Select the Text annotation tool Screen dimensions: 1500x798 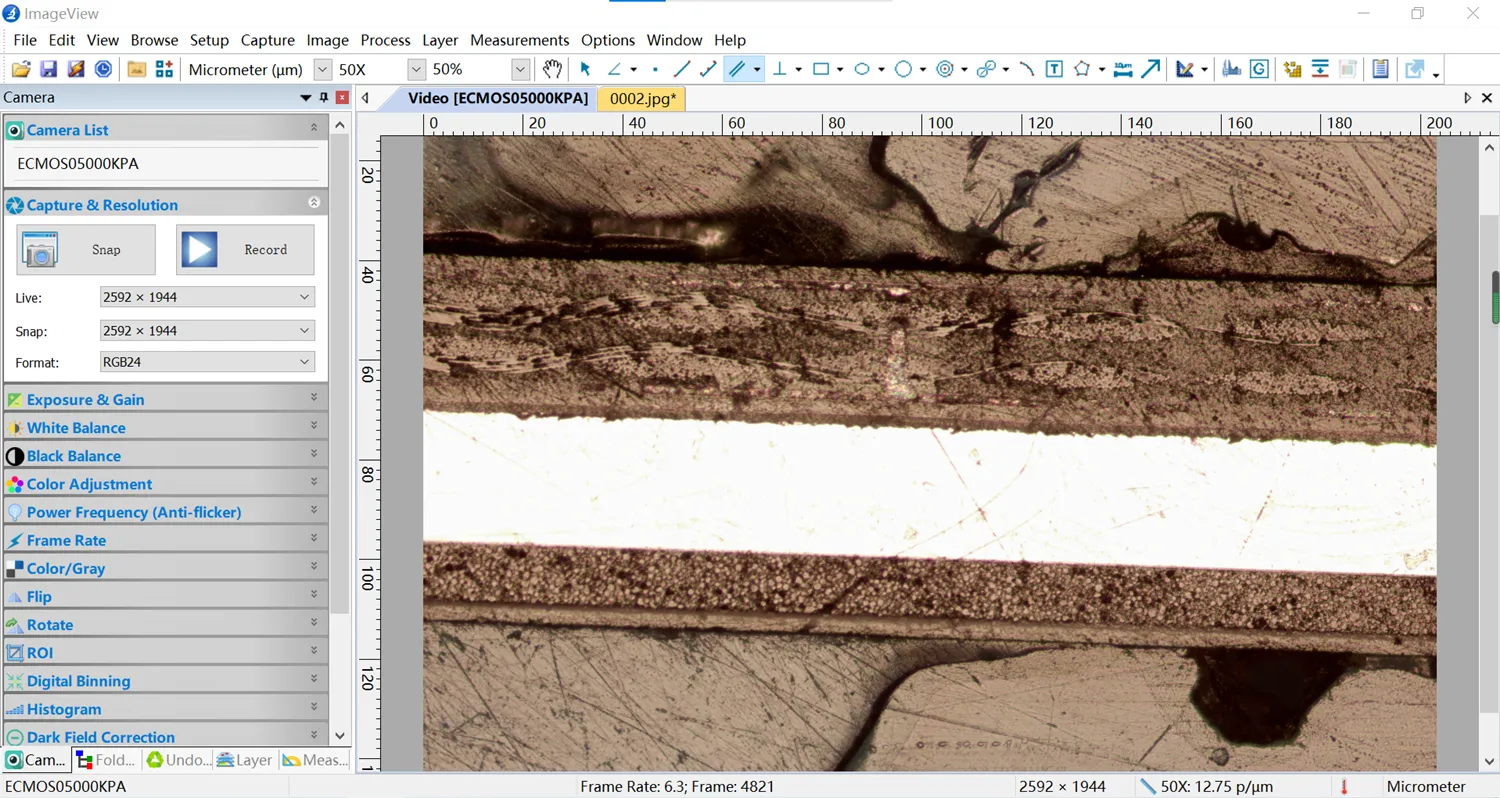(x=1054, y=69)
